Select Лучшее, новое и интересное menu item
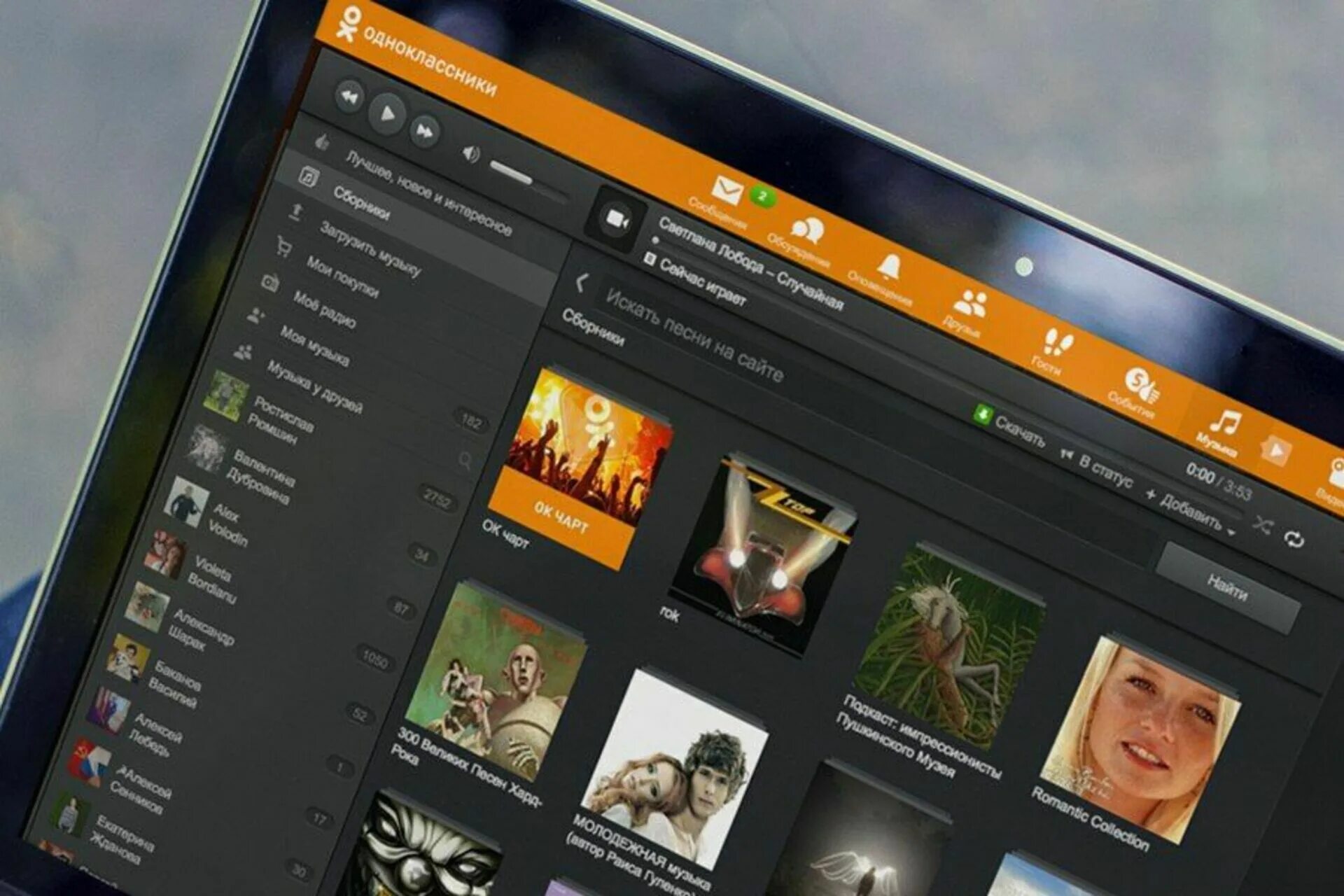The width and height of the screenshot is (1344, 896). pos(428,193)
